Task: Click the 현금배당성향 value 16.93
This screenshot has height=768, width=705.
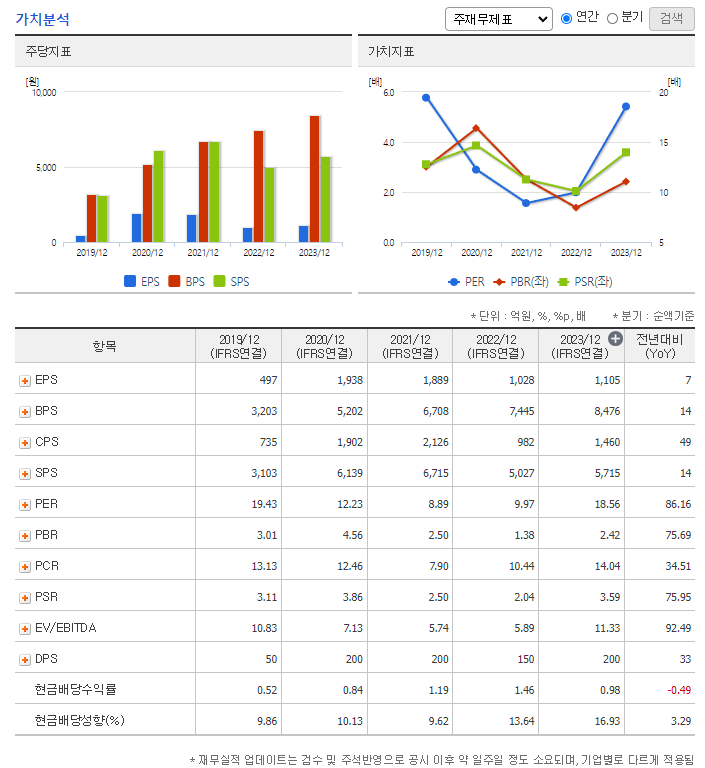Action: pyautogui.click(x=608, y=721)
